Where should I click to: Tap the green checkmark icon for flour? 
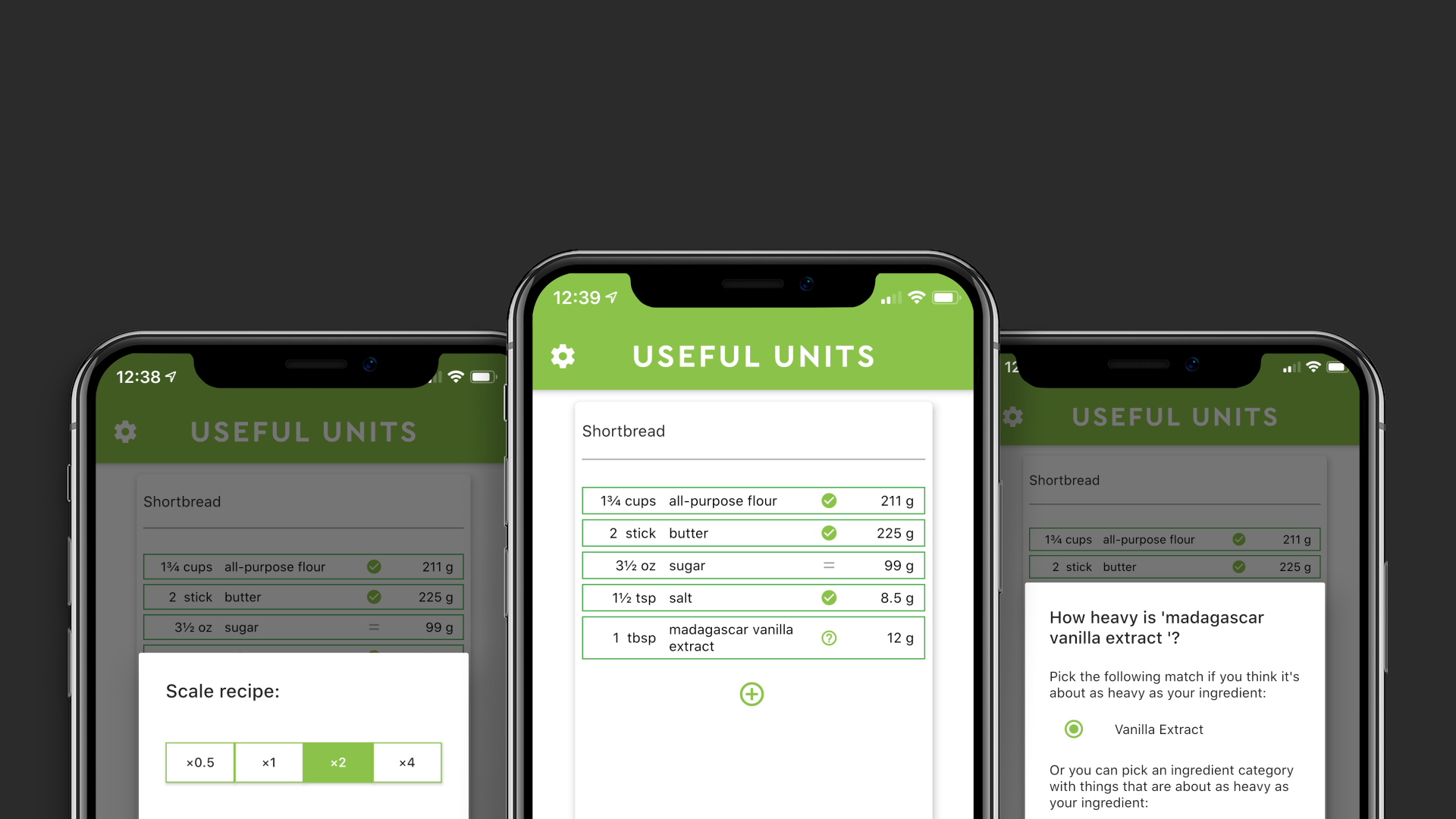click(826, 500)
